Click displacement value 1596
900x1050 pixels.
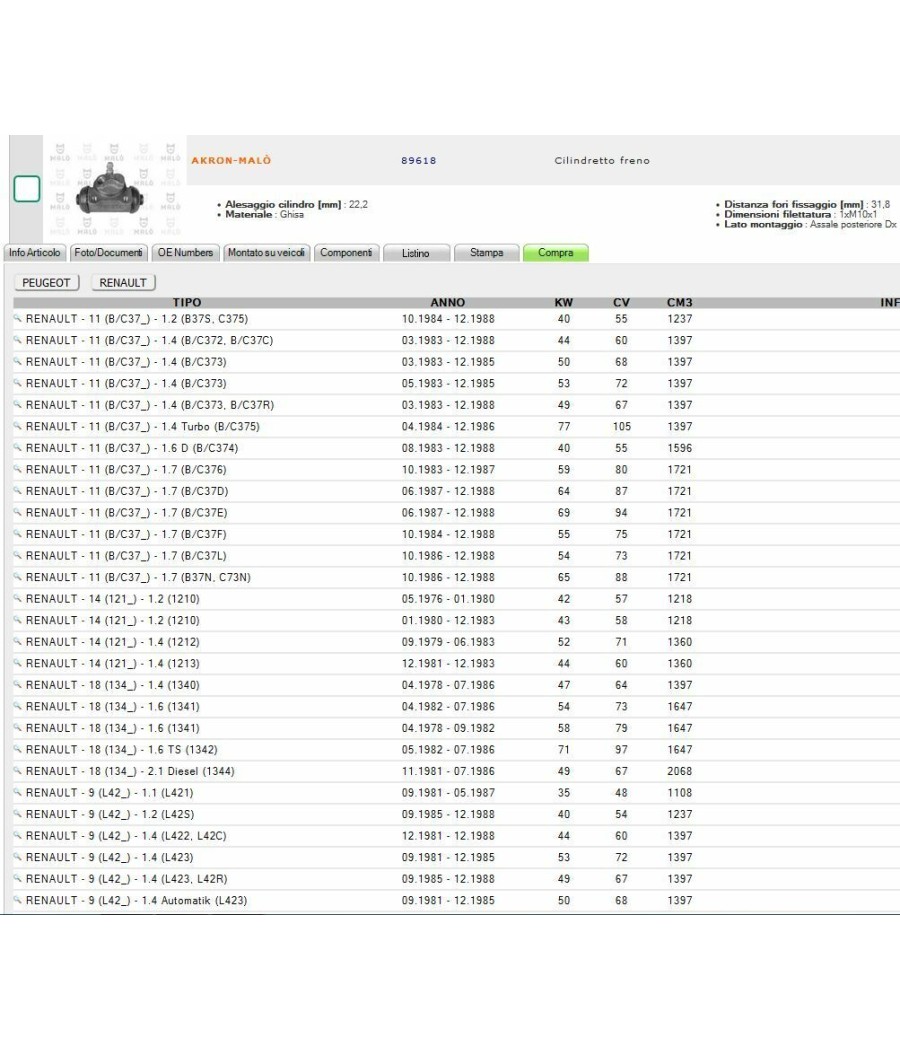[x=680, y=448]
